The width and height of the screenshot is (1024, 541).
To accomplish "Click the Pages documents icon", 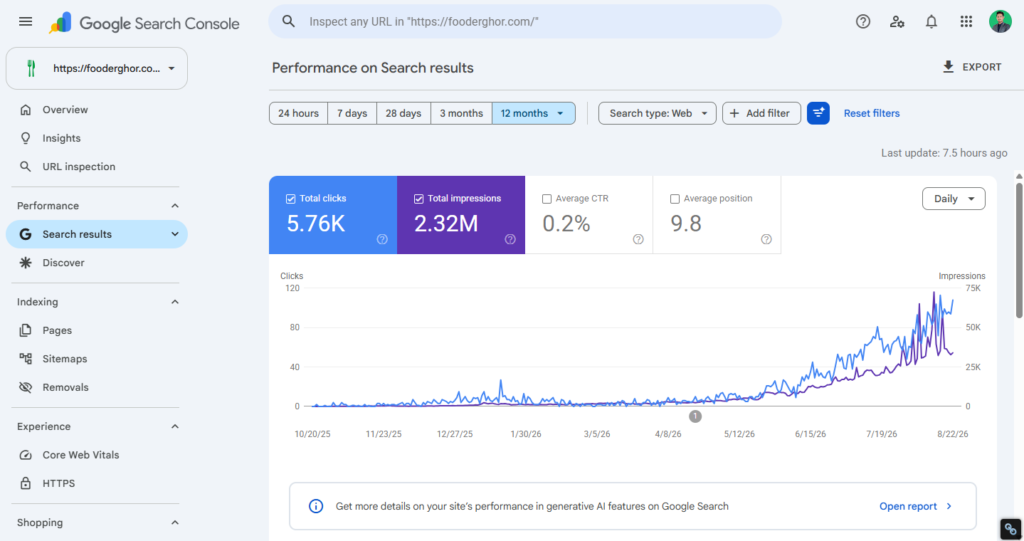I will 25,330.
